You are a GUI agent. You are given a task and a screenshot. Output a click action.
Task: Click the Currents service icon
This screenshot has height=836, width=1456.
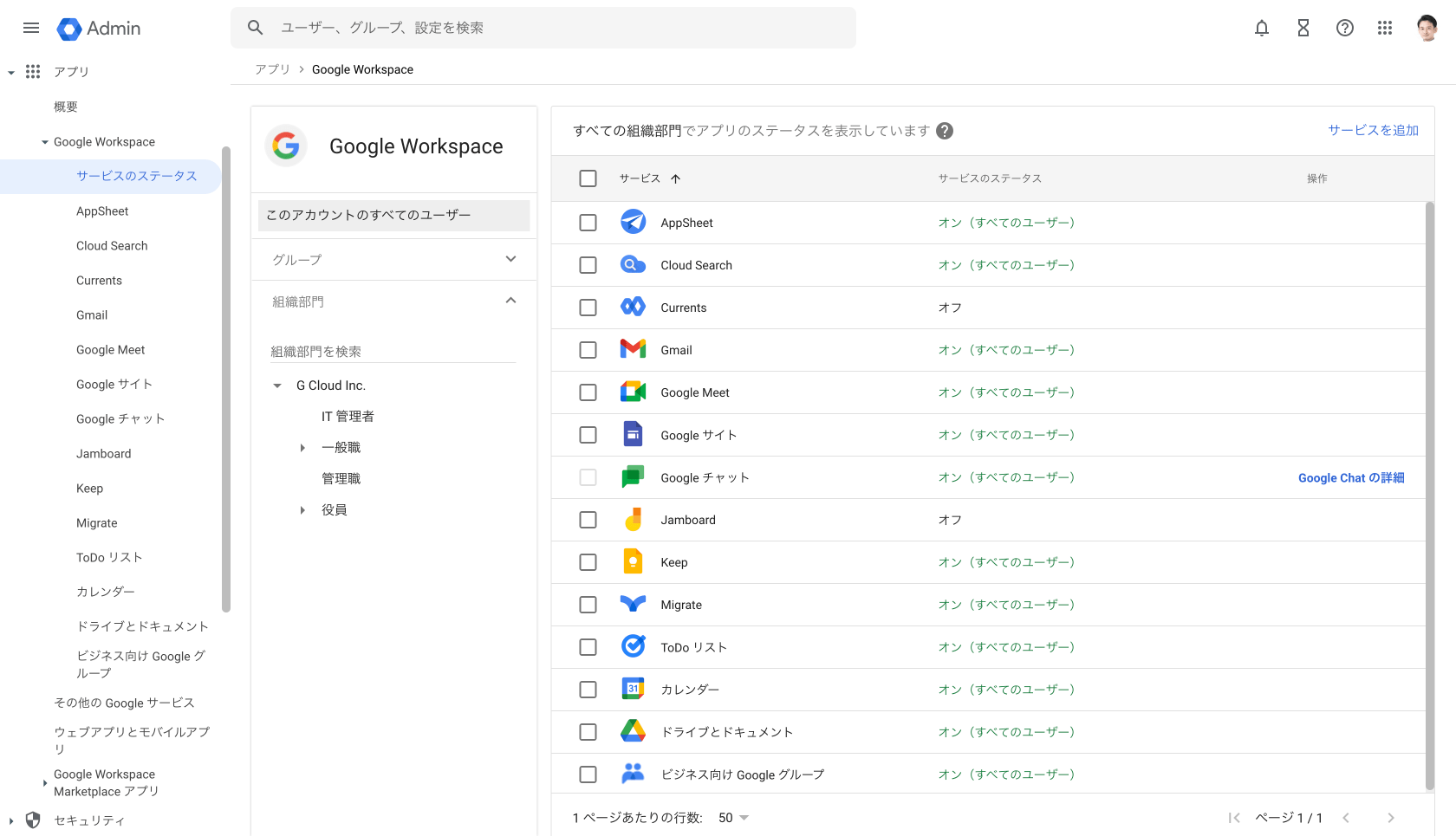coord(634,308)
